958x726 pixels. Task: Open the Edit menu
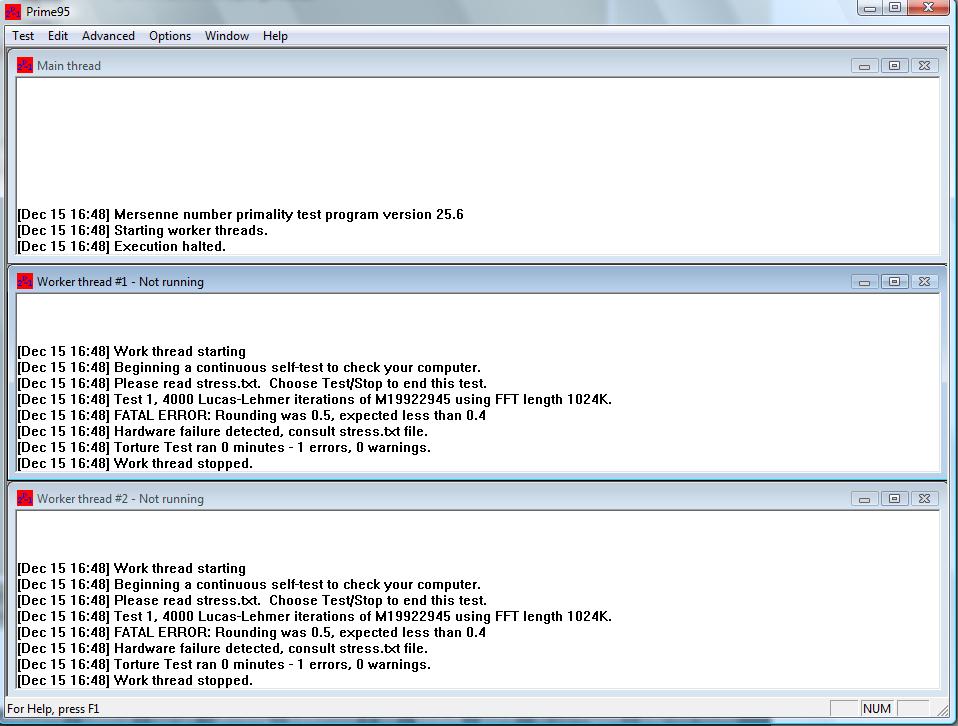pos(57,36)
